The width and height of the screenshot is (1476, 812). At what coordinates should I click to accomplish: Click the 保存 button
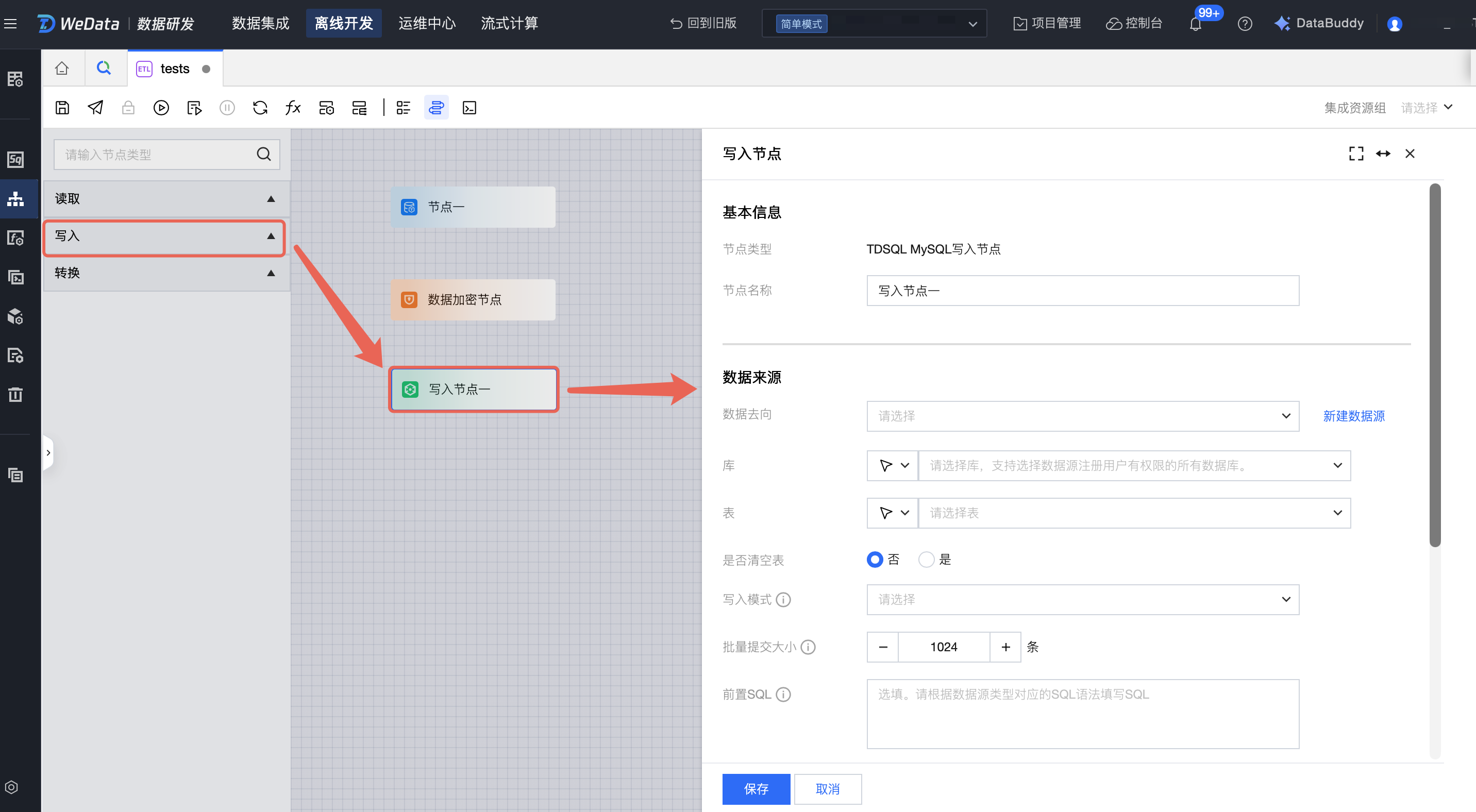pos(756,789)
